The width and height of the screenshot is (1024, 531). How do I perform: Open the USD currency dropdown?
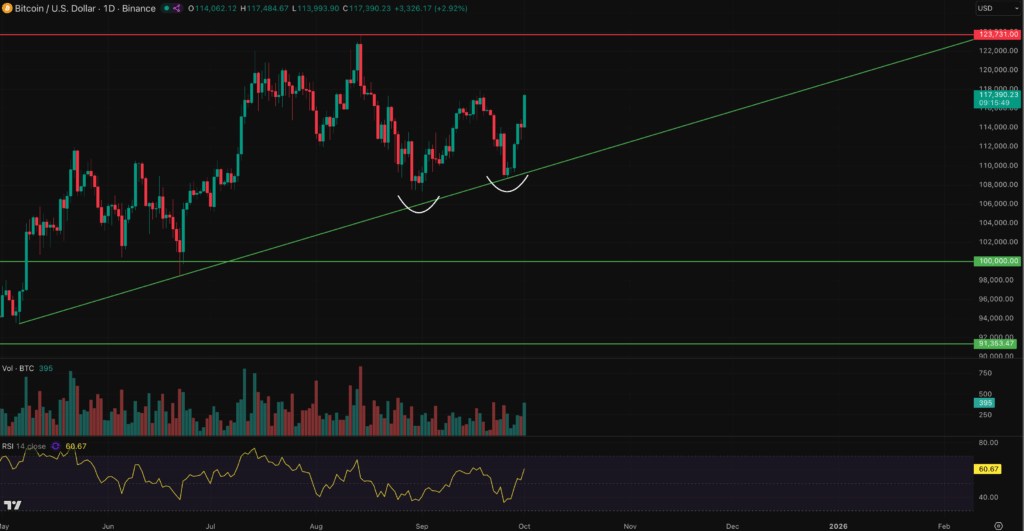coord(998,8)
